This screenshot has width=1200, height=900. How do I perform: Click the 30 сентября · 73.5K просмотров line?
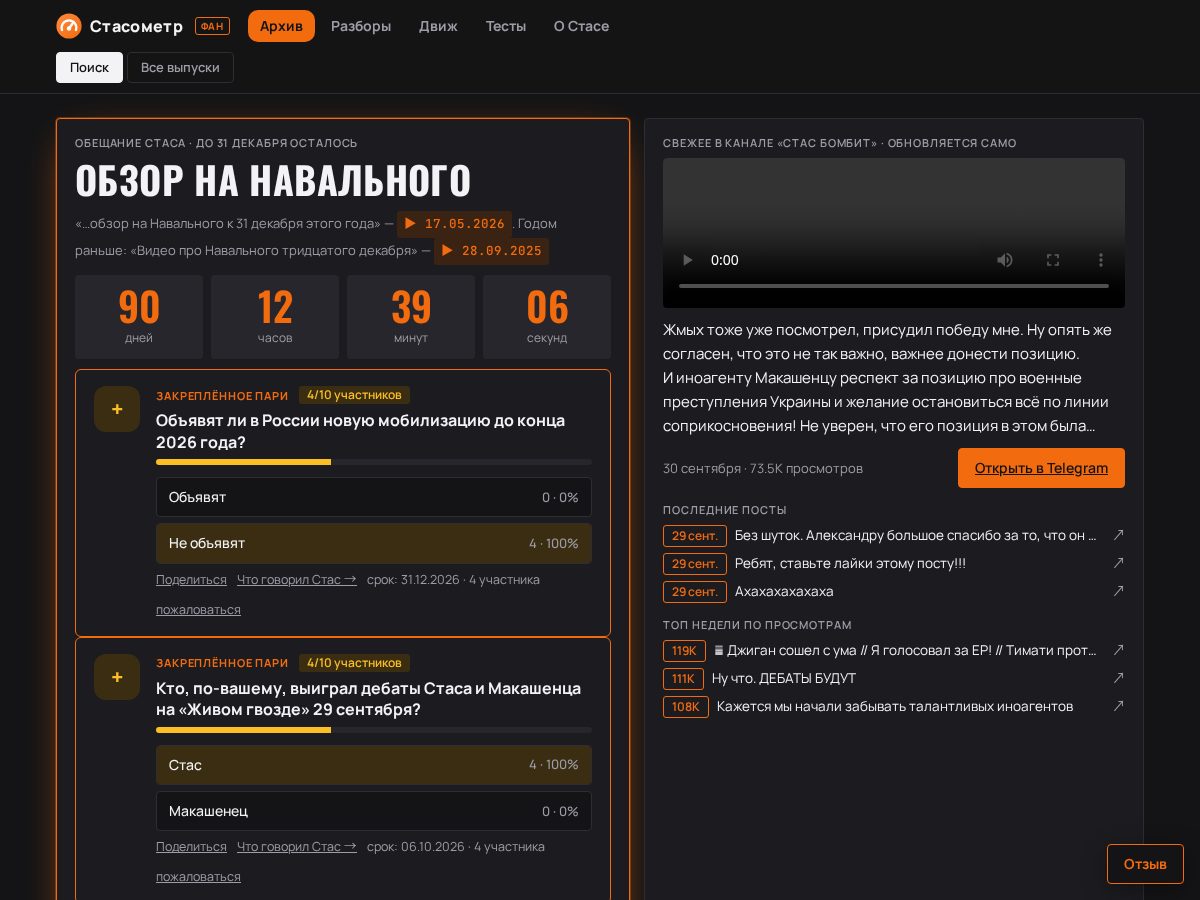[x=763, y=468]
